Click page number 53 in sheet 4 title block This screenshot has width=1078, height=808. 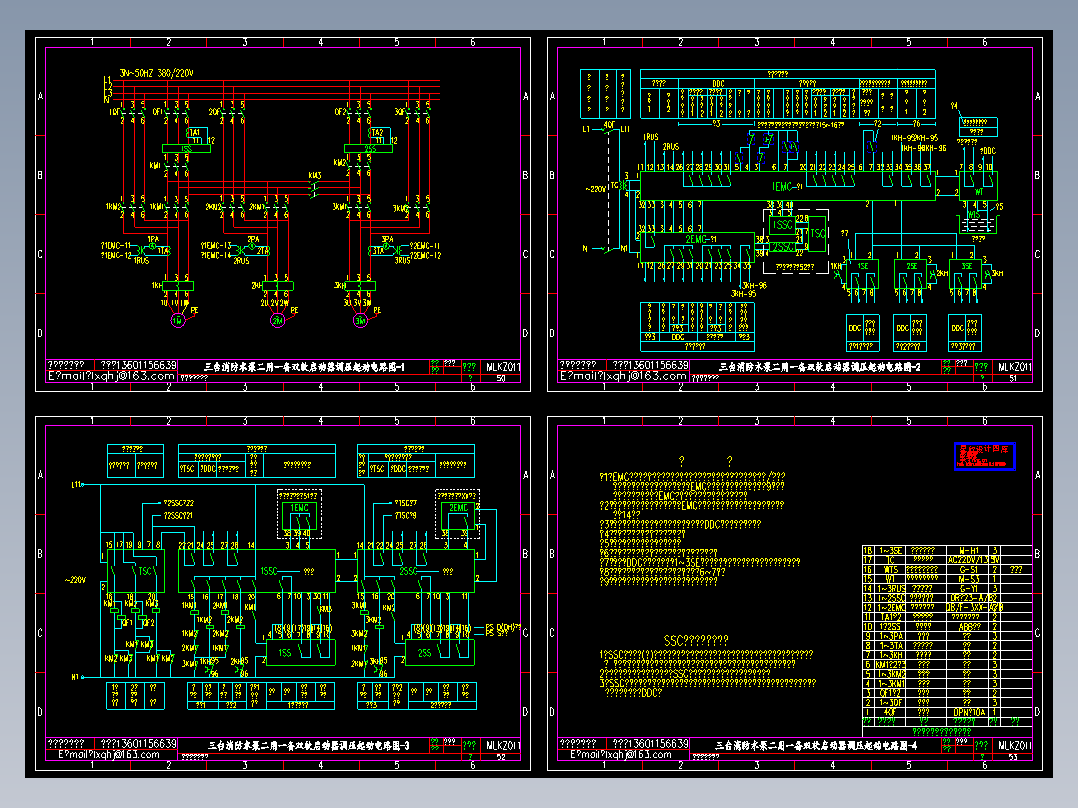click(x=1013, y=756)
